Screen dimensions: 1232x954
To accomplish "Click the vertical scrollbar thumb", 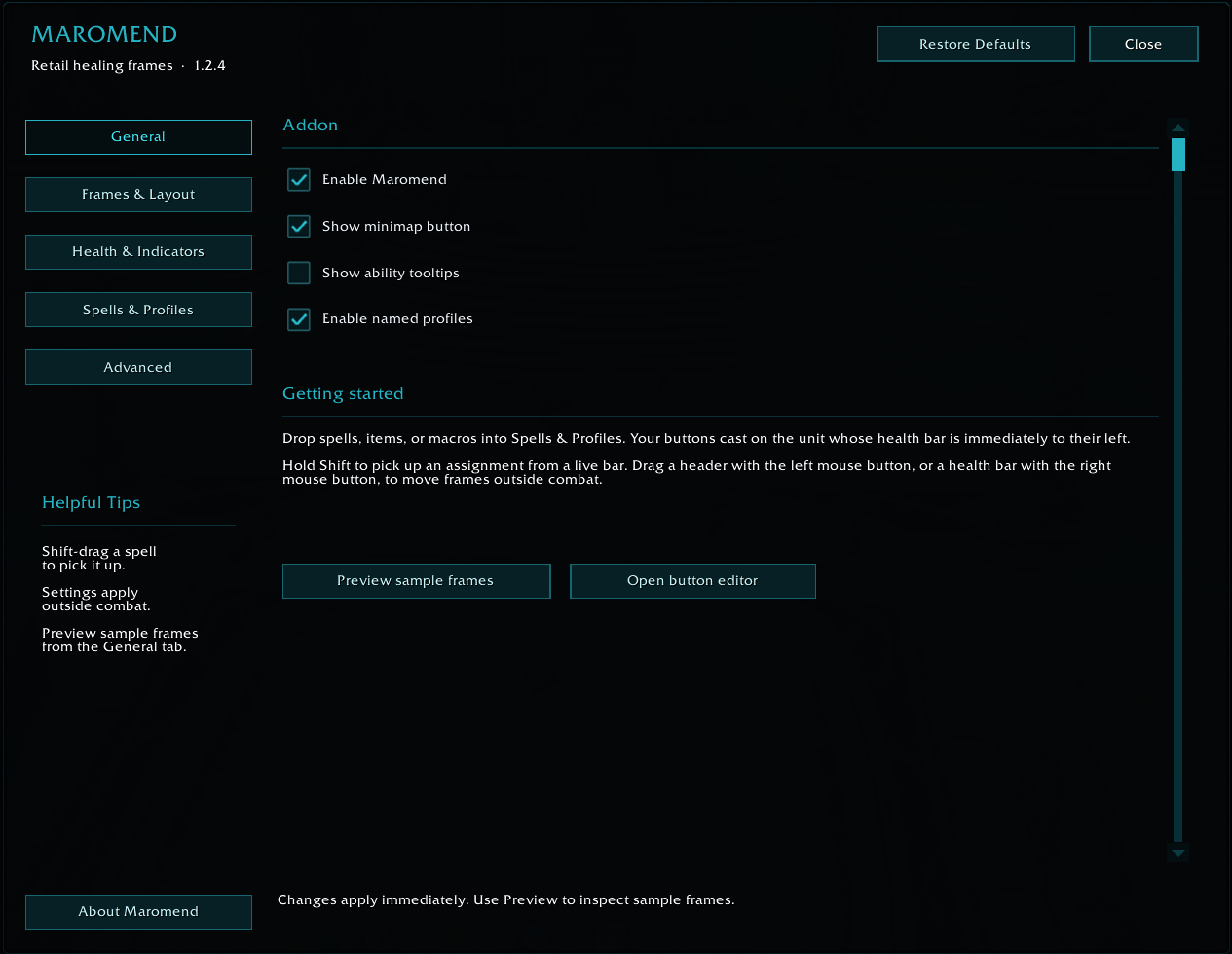I will point(1178,155).
